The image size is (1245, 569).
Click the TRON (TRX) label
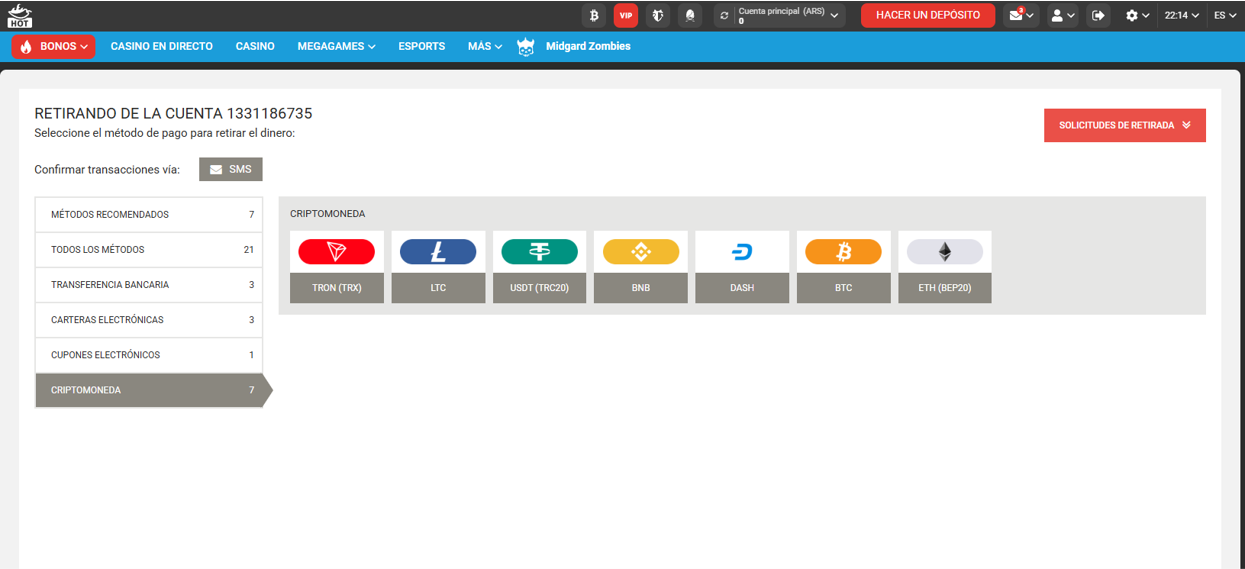[337, 288]
